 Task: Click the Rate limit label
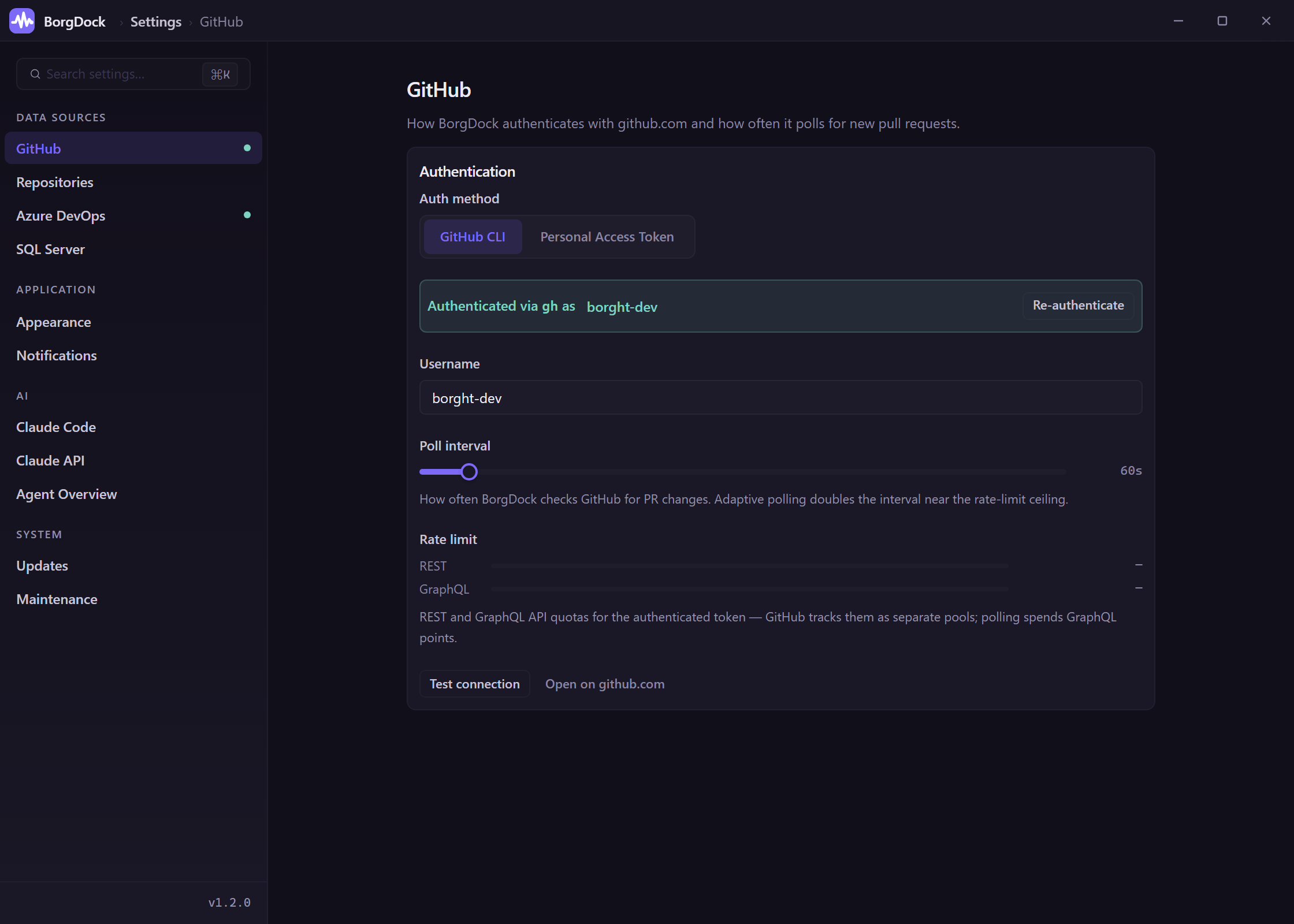coord(448,539)
